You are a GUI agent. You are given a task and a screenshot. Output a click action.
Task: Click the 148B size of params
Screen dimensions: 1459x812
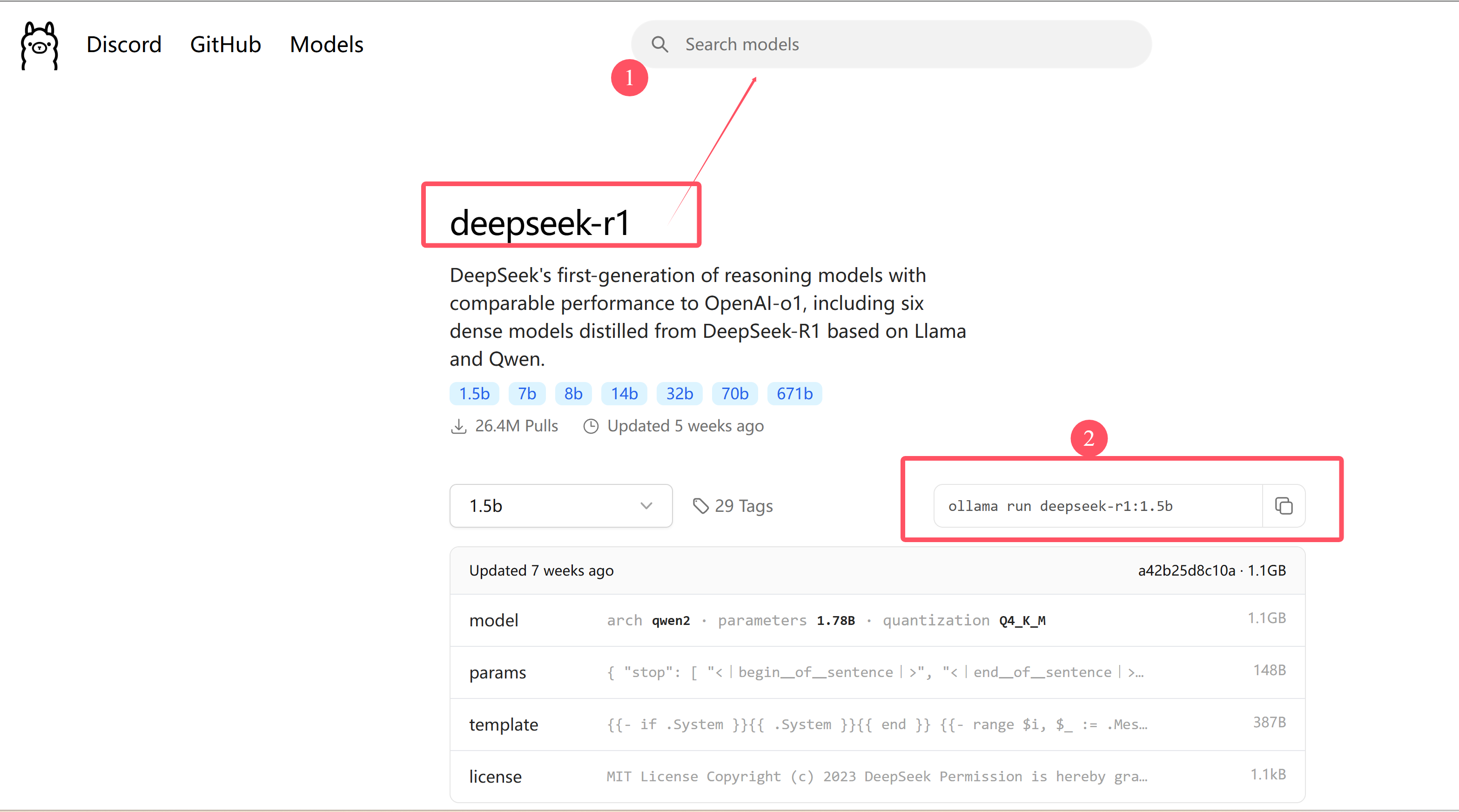pos(1269,671)
